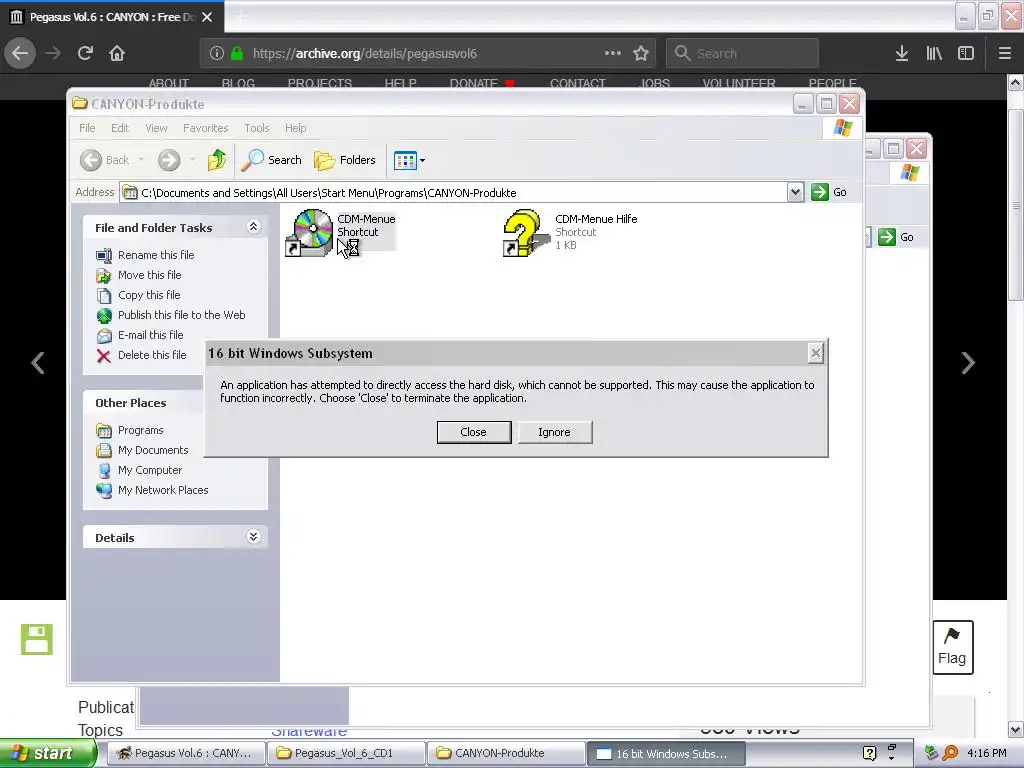Click Delete this file
Screen dimensions: 1024x768
pyautogui.click(x=152, y=355)
